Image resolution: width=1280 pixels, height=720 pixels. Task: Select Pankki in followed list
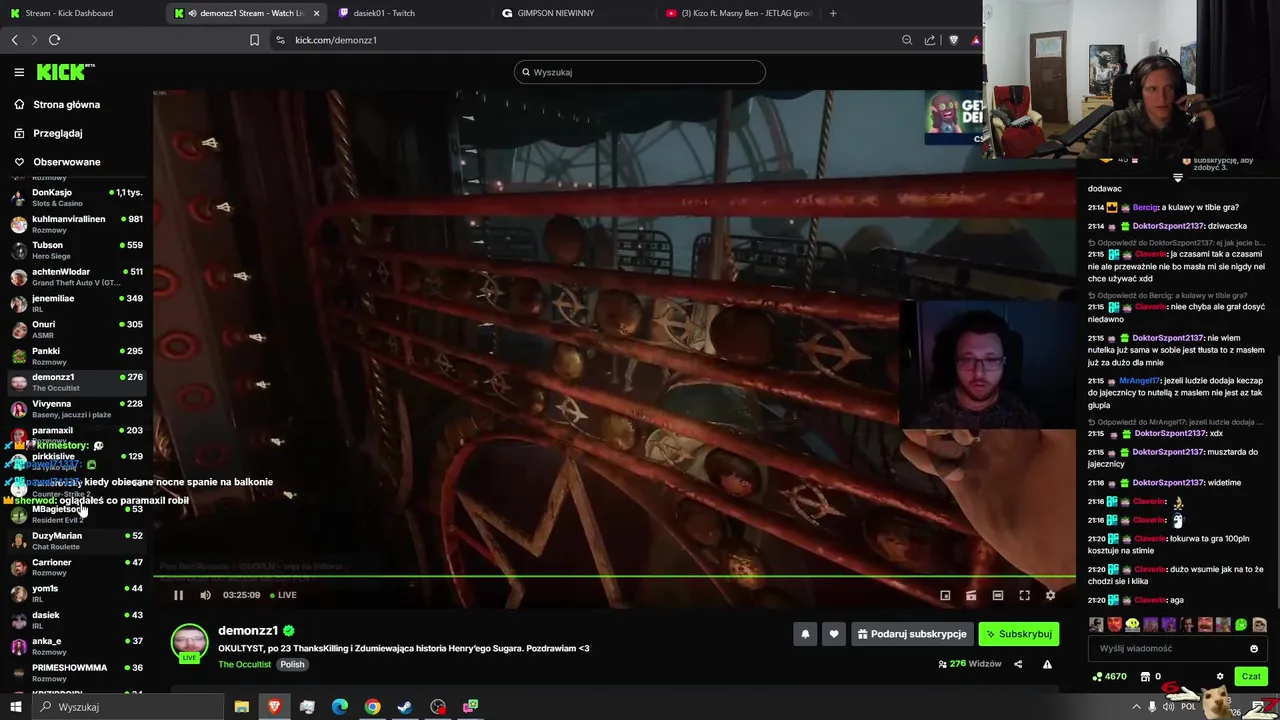76,356
